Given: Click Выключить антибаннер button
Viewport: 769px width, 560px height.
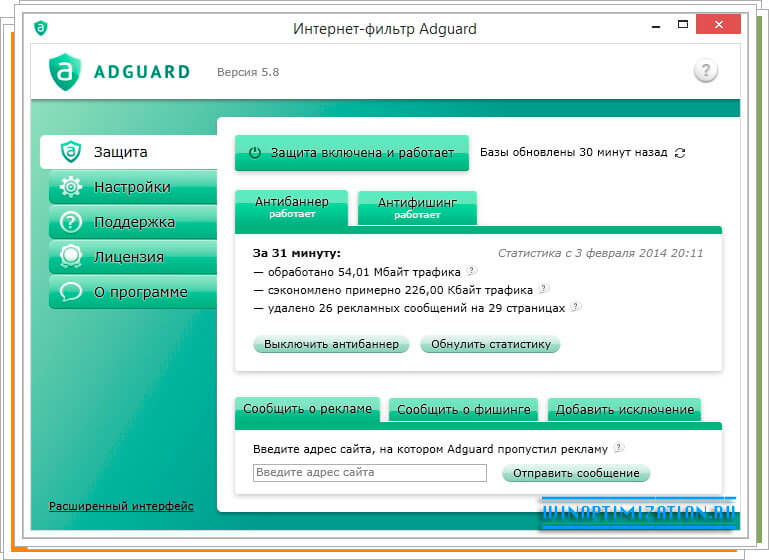Looking at the screenshot, I should tap(331, 344).
